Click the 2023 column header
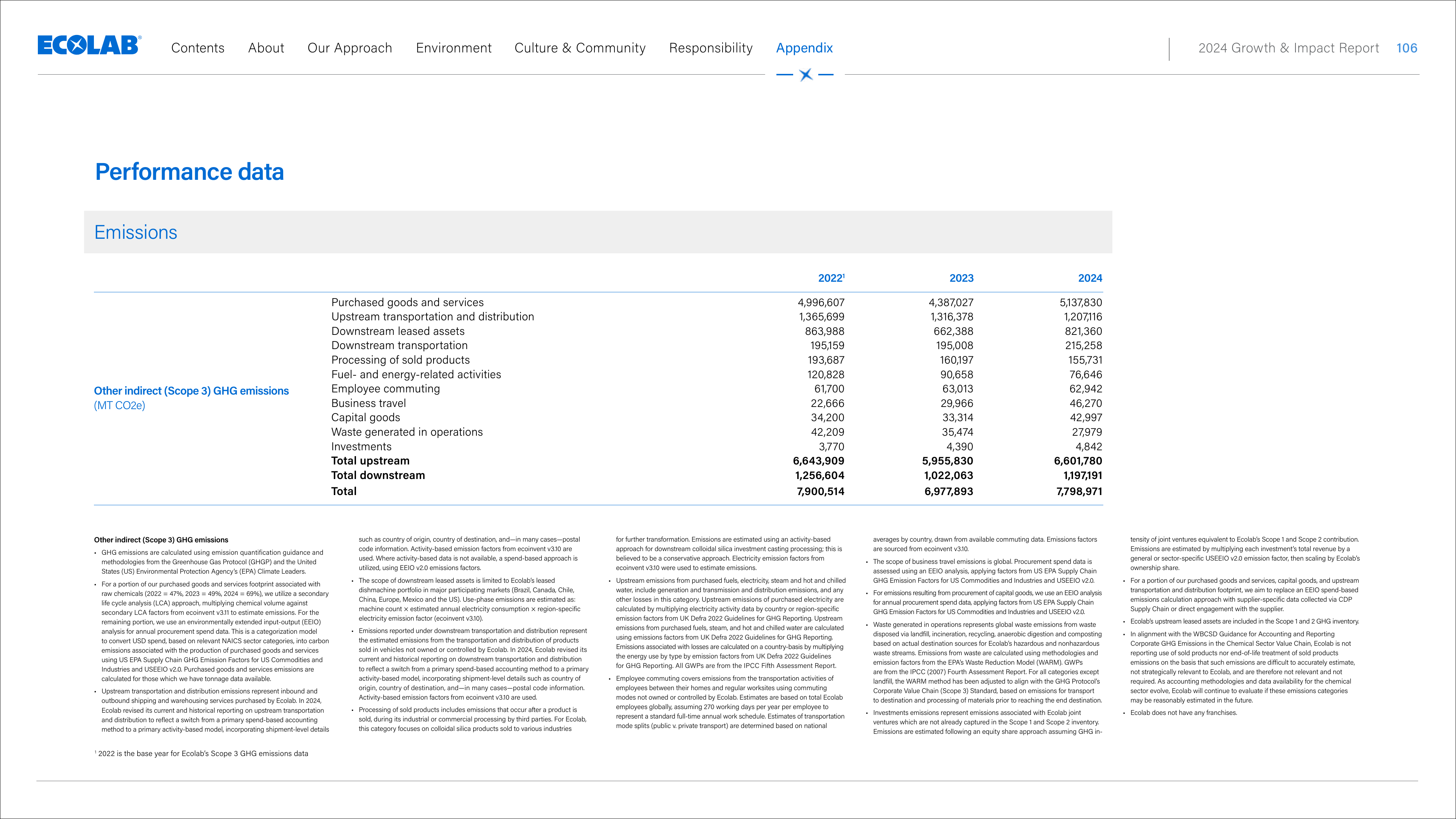This screenshot has width=1456, height=819. click(961, 278)
